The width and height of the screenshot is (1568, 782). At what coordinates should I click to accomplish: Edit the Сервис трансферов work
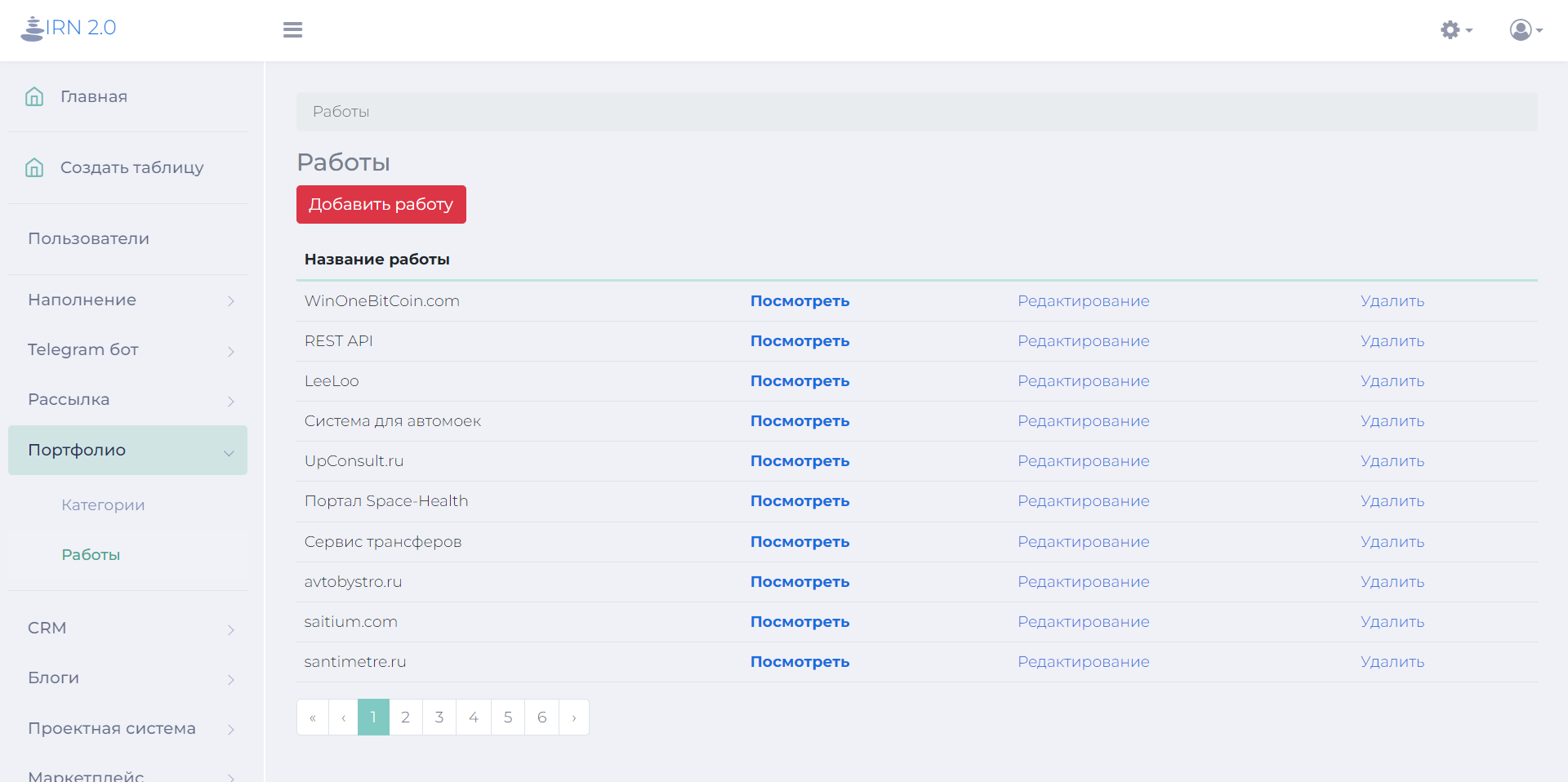(x=1083, y=541)
